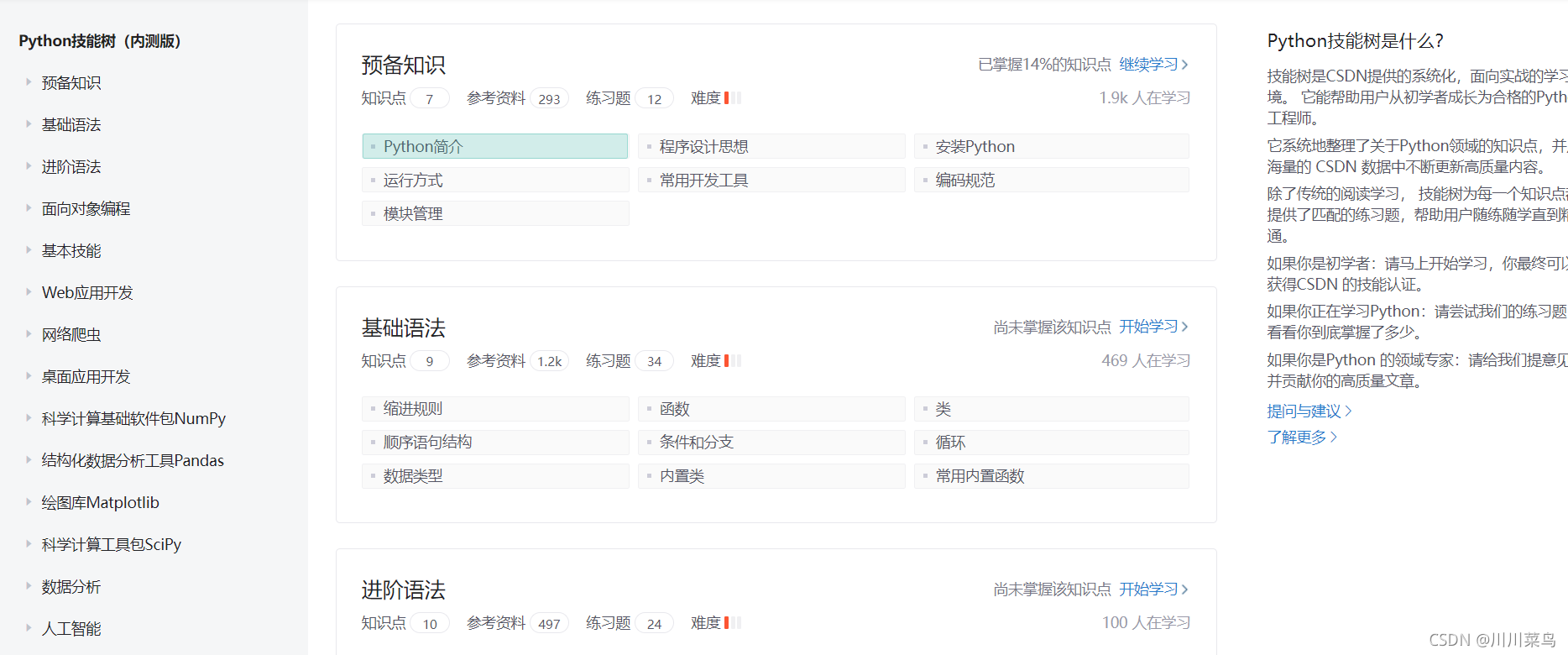Open the 缩进规则 knowledge point

pyautogui.click(x=495, y=409)
